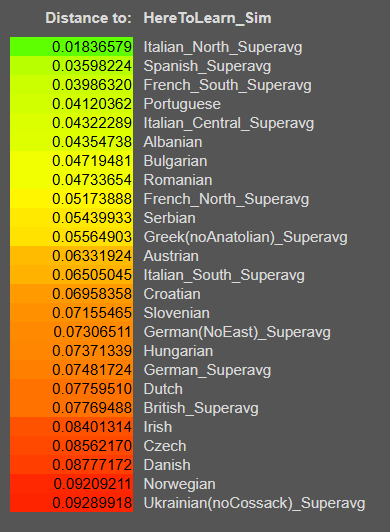The width and height of the screenshot is (390, 532).
Task: Select the Irish population label
Action: (157, 427)
